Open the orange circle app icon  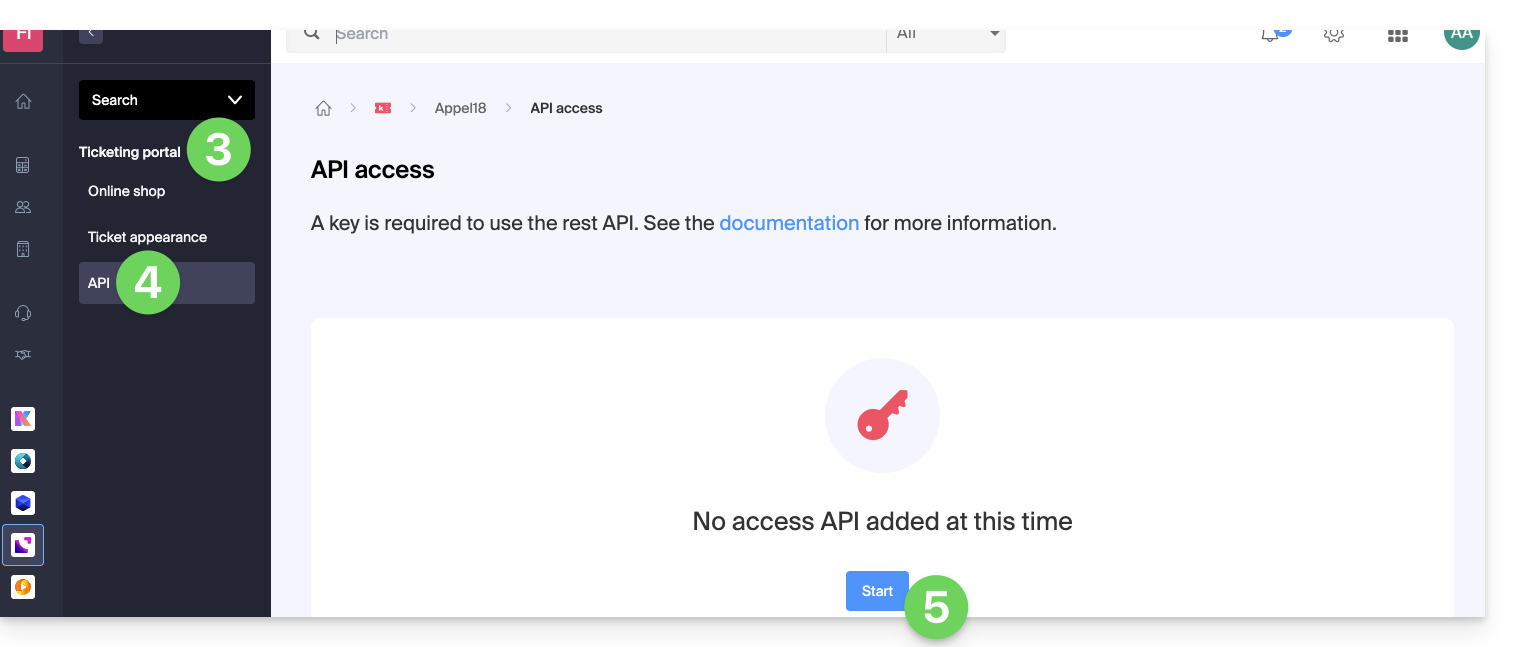point(23,586)
